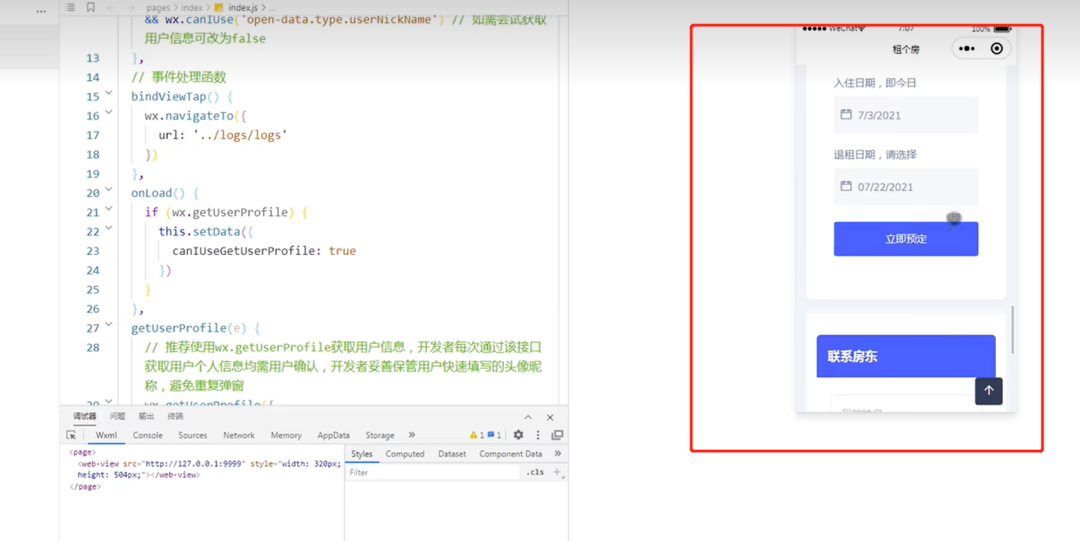
Task: Go back with the editor's left arrow
Action: [112, 8]
